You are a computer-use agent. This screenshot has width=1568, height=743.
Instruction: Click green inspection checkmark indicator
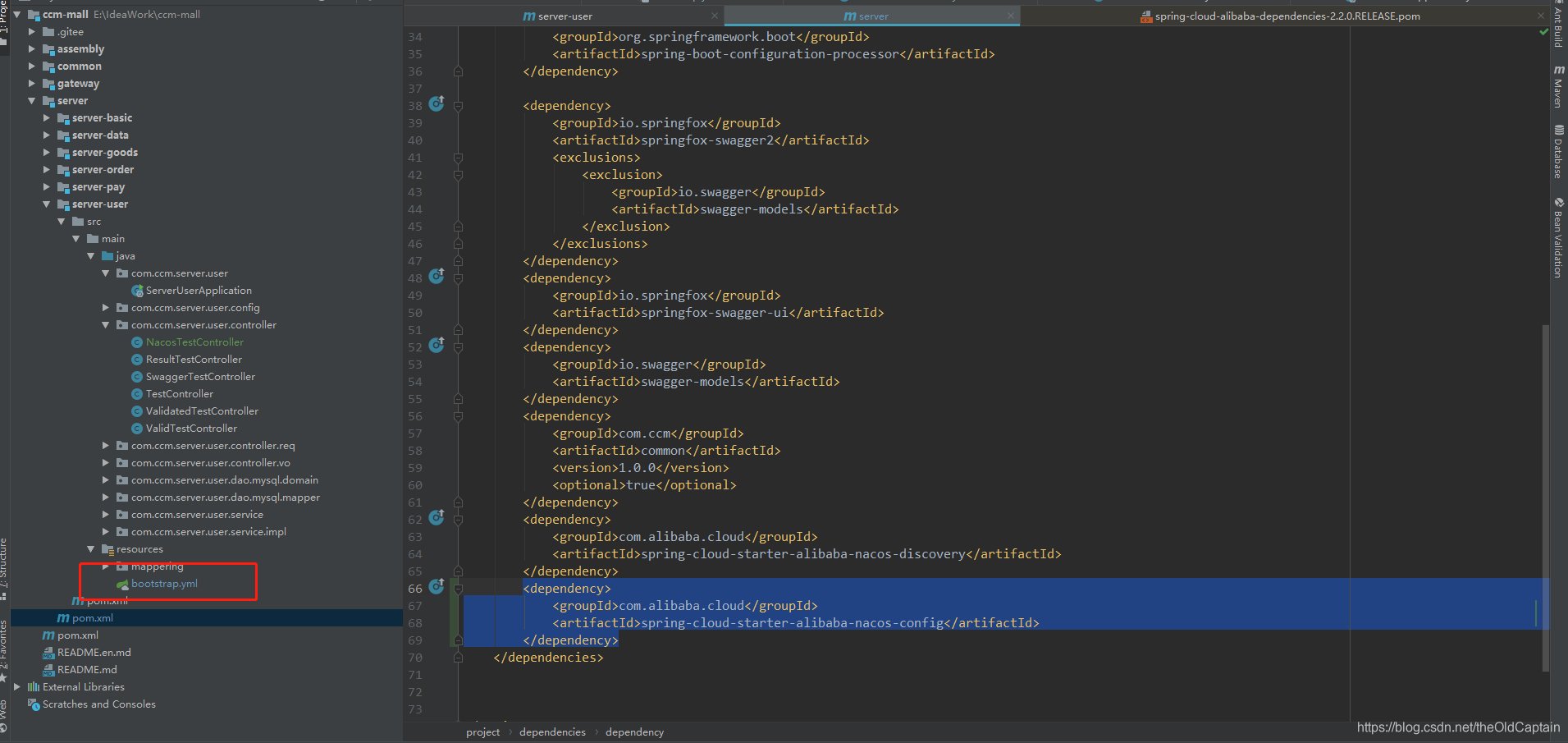pyautogui.click(x=1543, y=32)
